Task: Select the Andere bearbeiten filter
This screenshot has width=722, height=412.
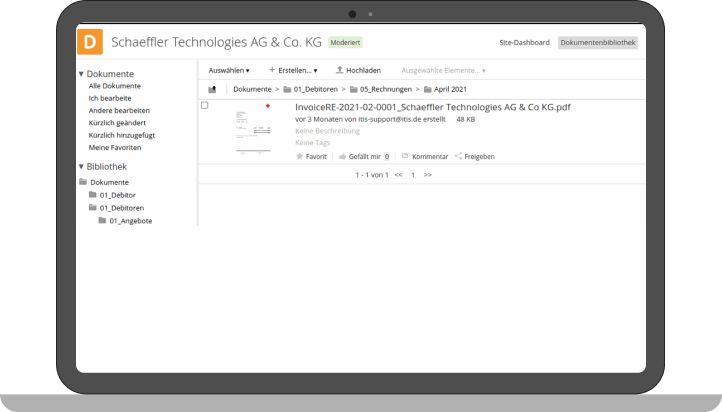Action: [x=119, y=111]
